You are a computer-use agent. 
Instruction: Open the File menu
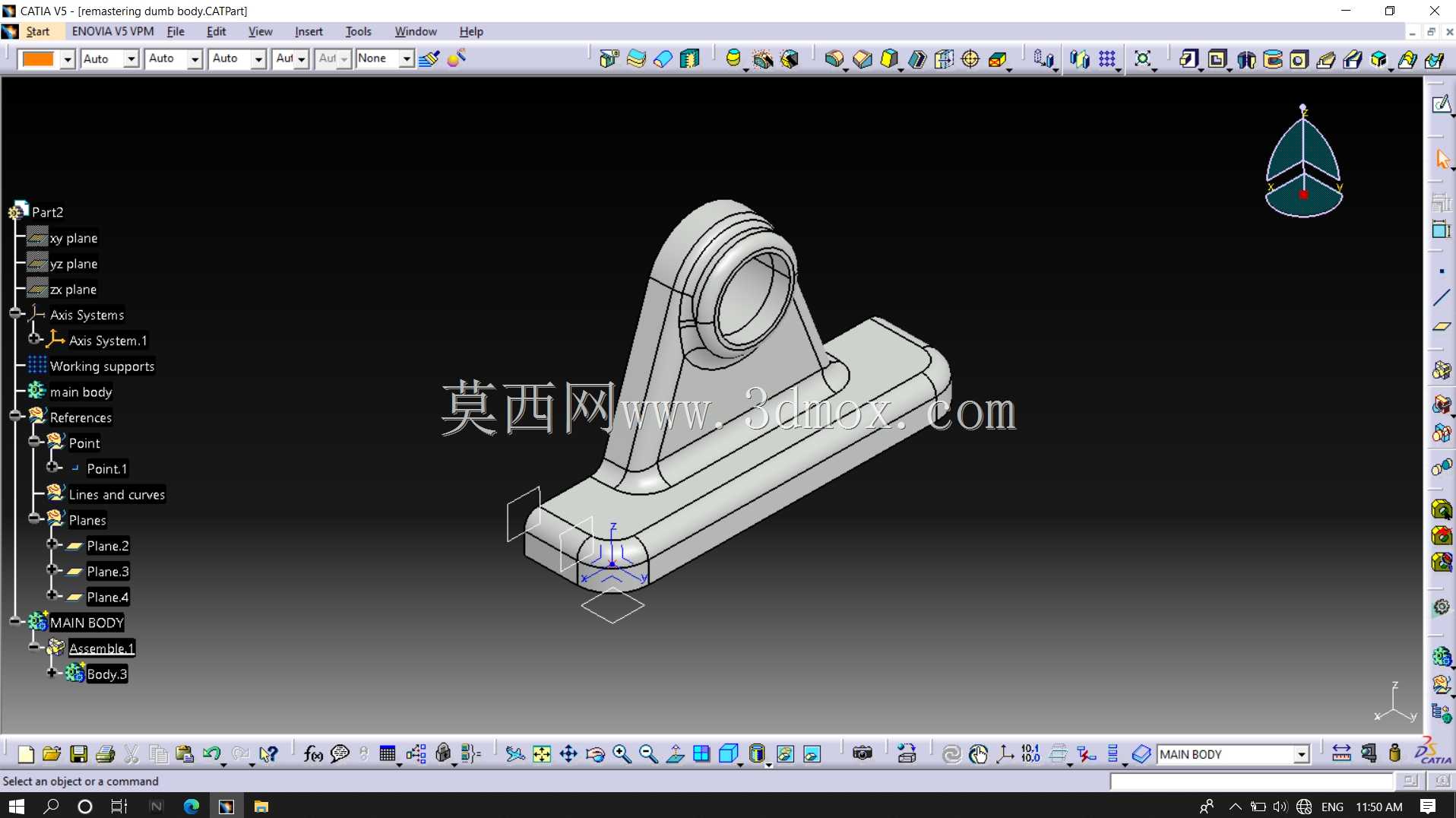click(x=176, y=31)
